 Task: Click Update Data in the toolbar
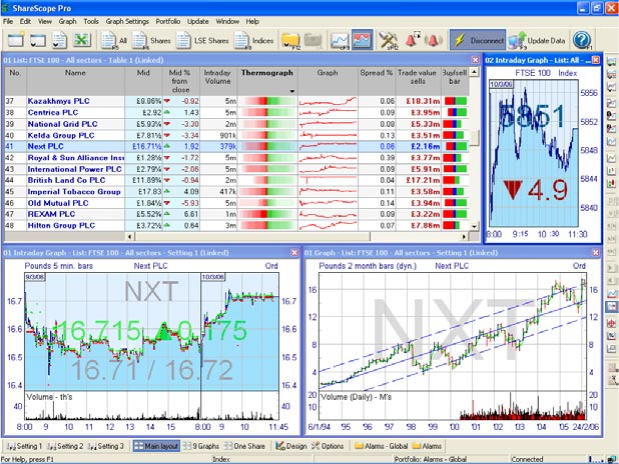click(x=537, y=40)
